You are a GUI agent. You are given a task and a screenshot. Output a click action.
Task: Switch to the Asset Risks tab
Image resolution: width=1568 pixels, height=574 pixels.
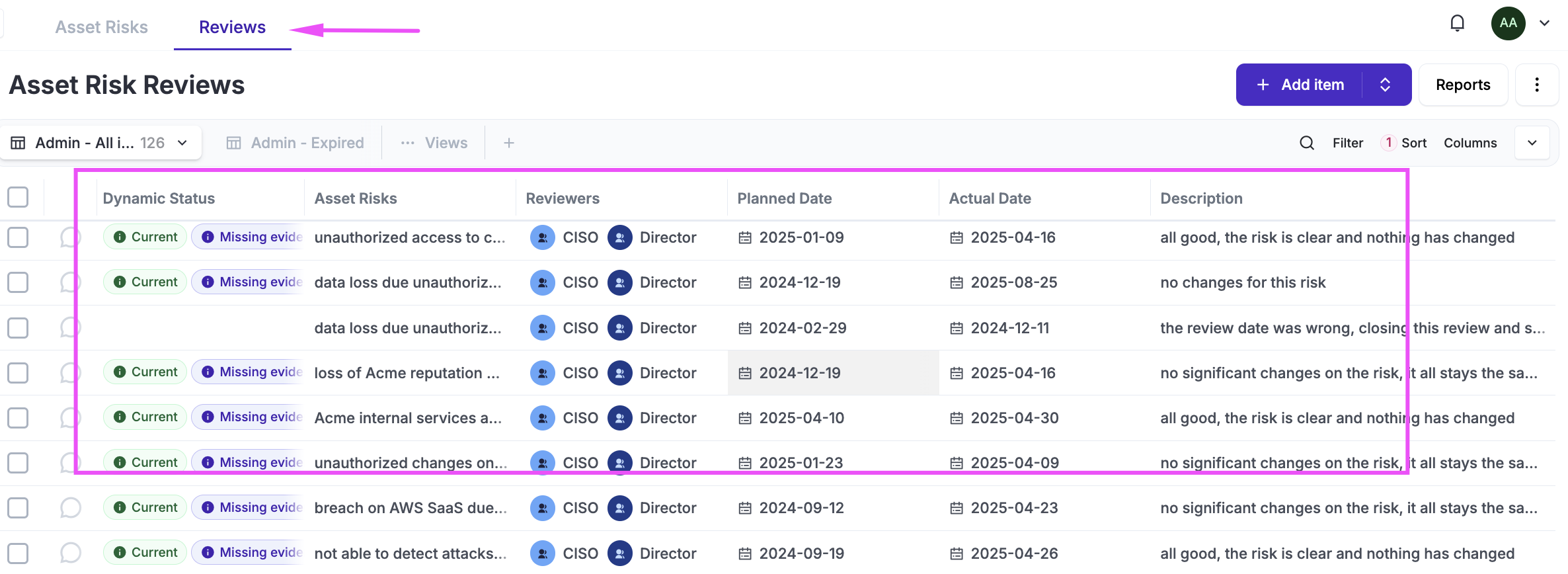(x=101, y=27)
